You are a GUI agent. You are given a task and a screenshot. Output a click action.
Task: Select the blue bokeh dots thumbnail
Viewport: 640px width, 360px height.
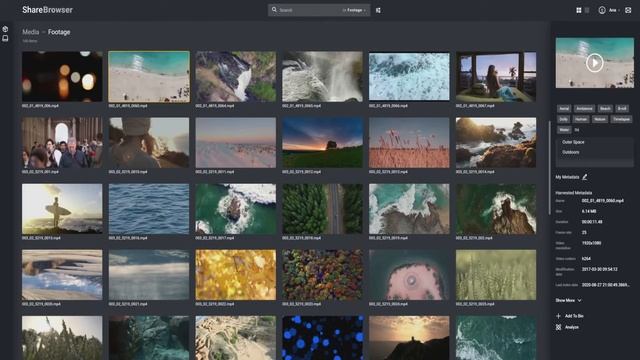pyautogui.click(x=322, y=338)
